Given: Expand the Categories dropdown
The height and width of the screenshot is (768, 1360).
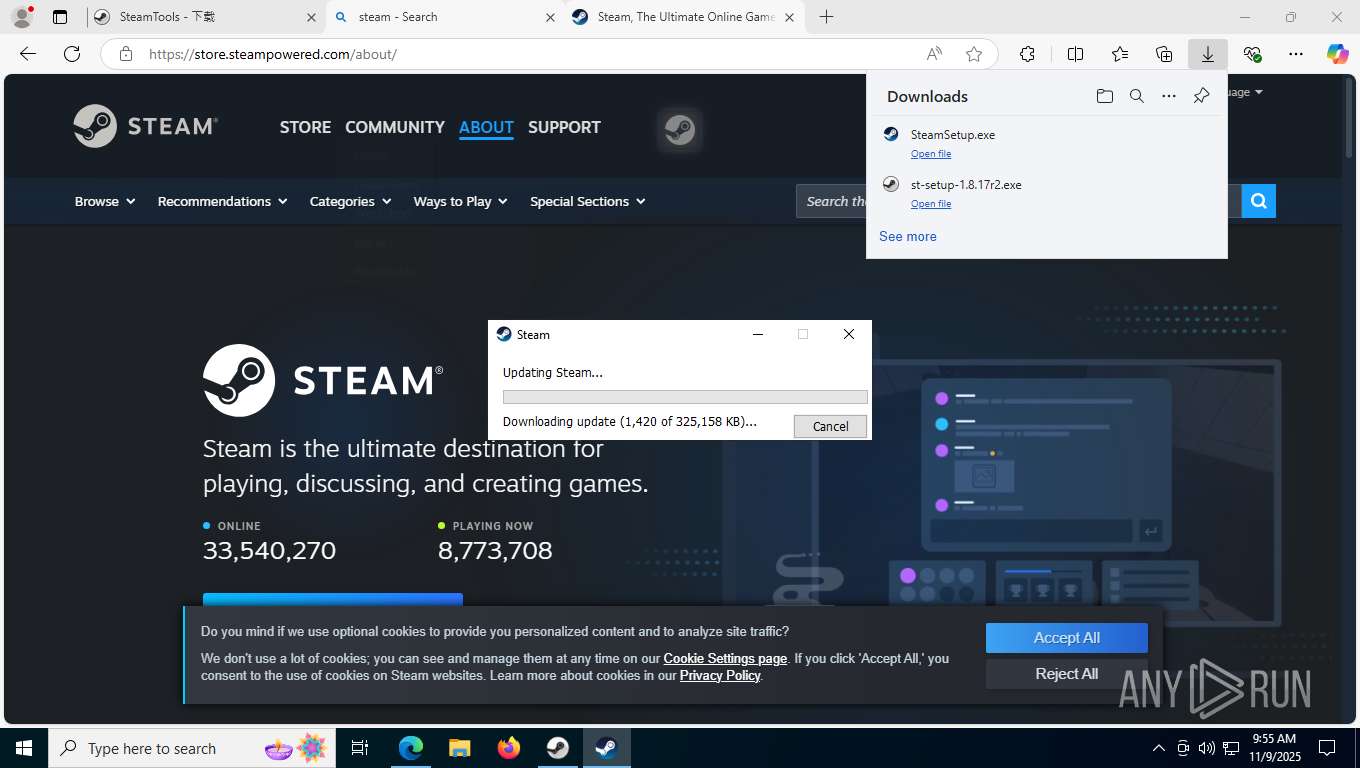Looking at the screenshot, I should click(351, 201).
